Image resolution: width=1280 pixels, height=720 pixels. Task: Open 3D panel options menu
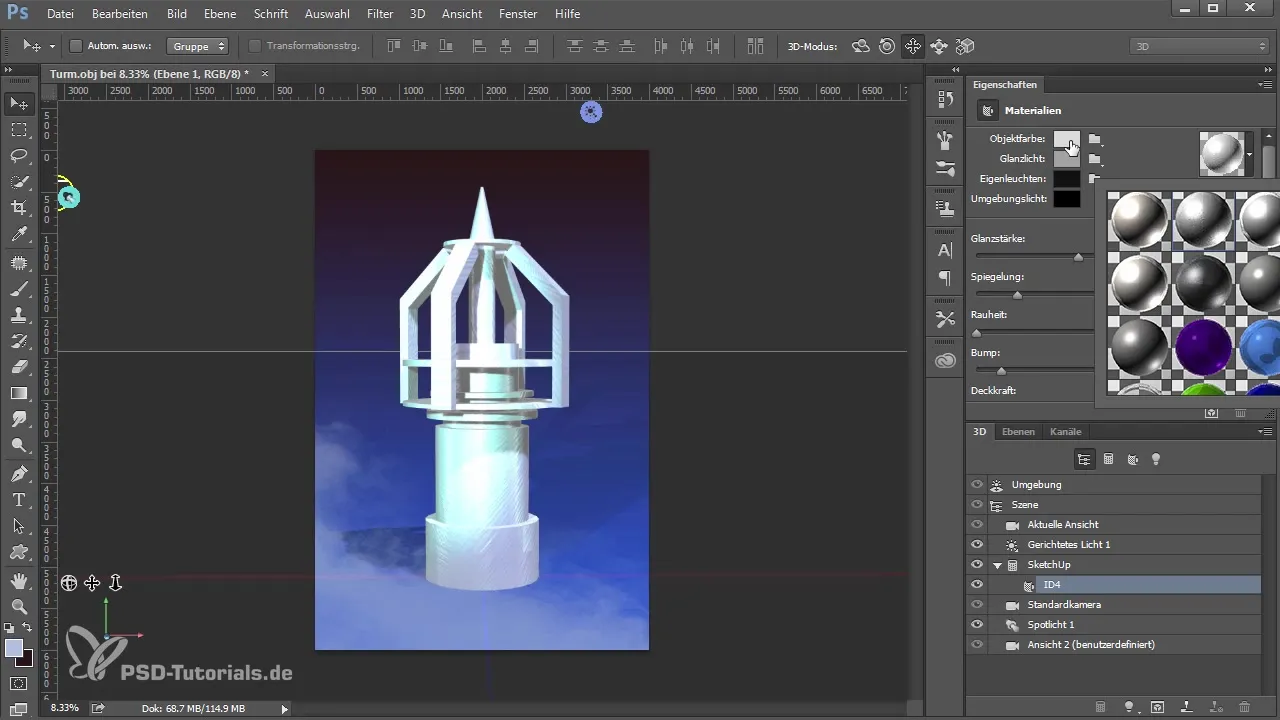coord(1266,432)
